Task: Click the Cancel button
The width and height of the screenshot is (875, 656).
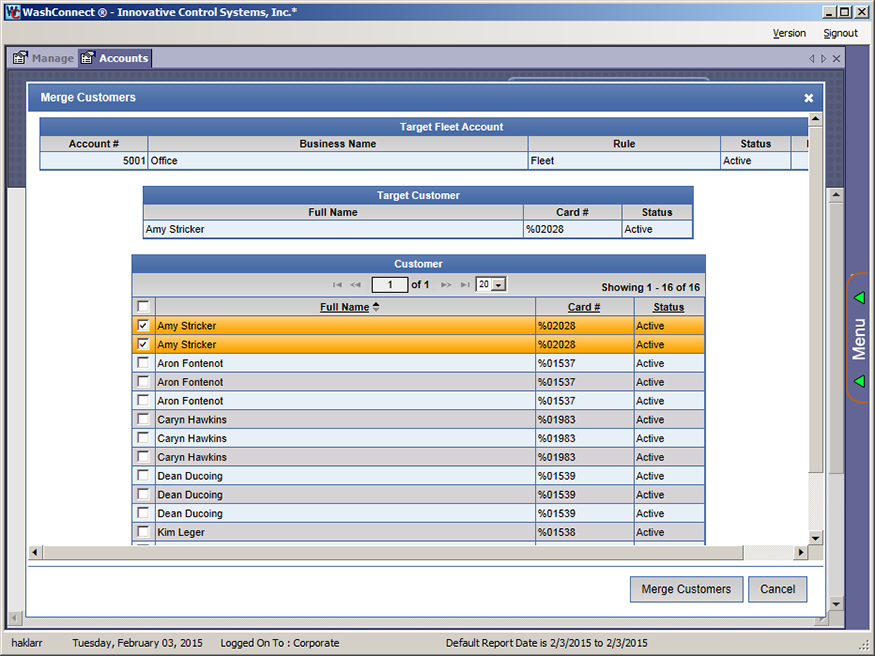Action: (777, 589)
